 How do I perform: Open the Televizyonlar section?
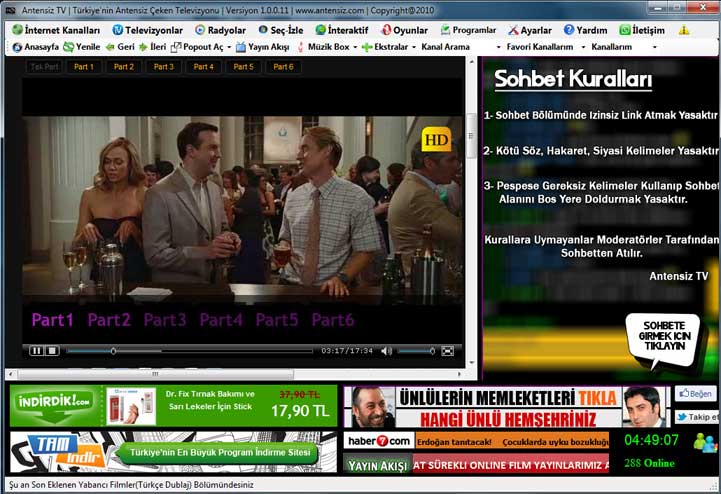[x=148, y=30]
